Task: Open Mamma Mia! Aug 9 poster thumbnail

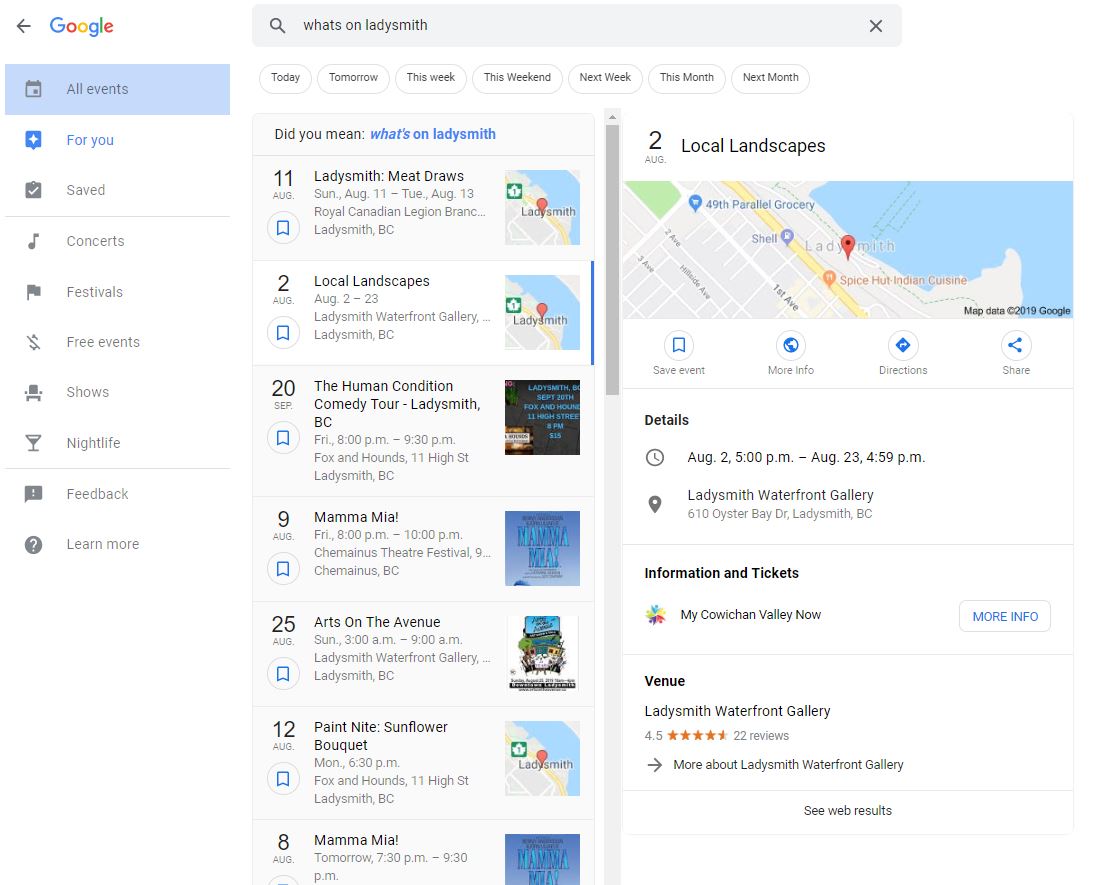Action: (x=542, y=548)
